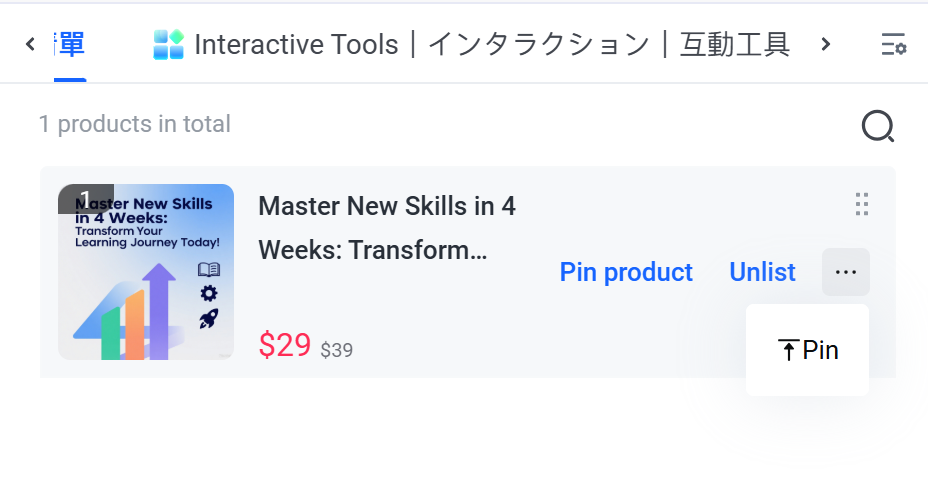The width and height of the screenshot is (928, 486).
Task: Click the gear icon on product image
Action: 208,293
